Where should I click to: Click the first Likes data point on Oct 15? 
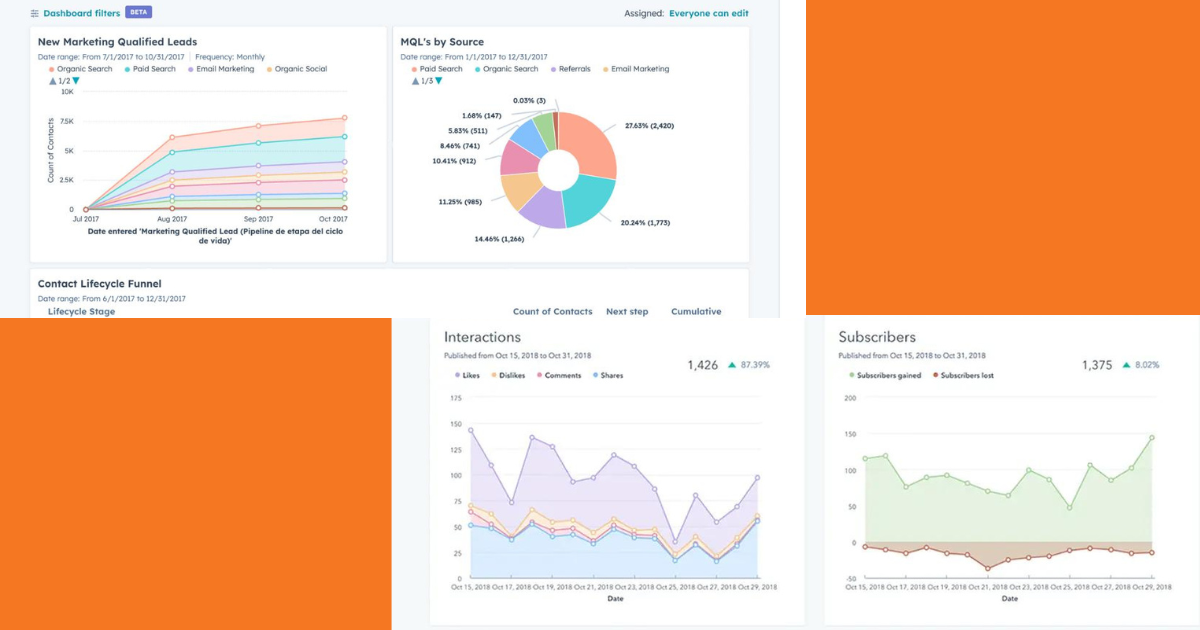470,430
